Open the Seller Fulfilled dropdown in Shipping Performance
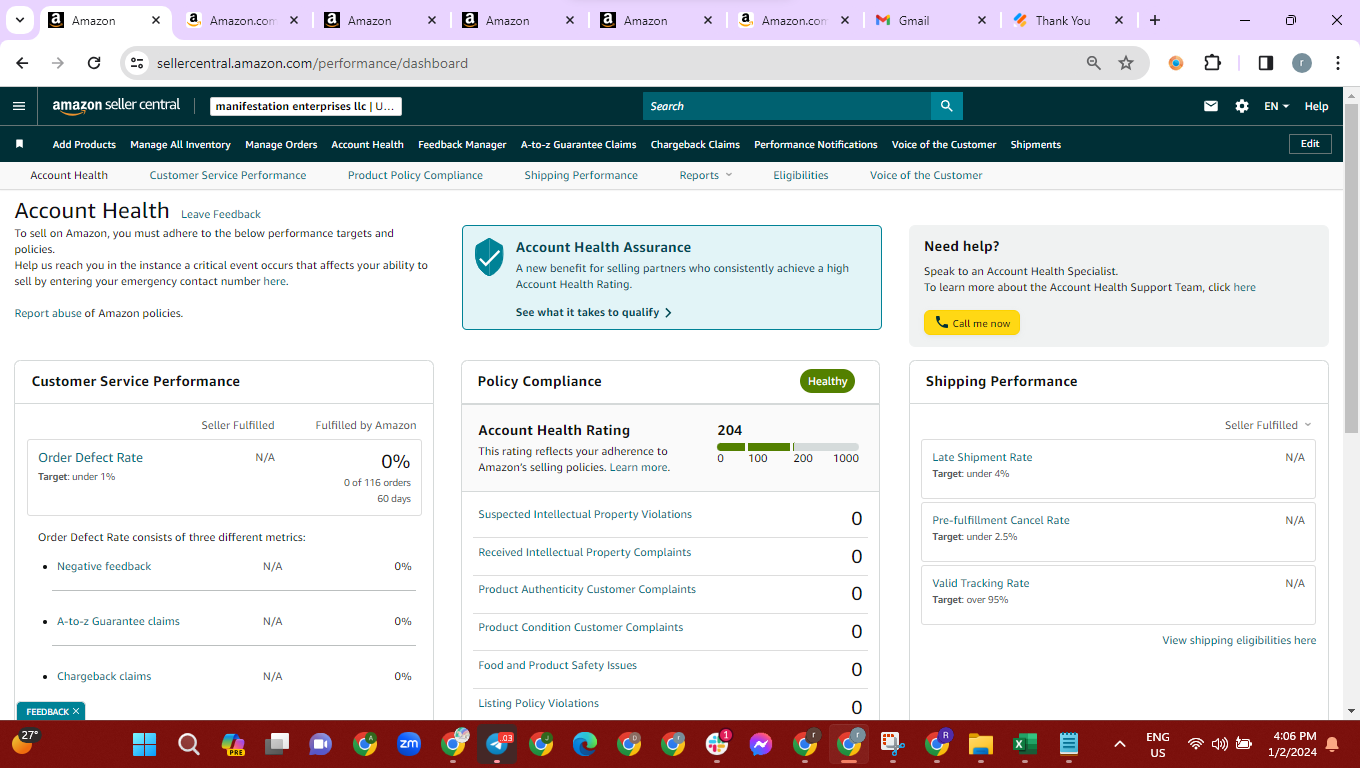Viewport: 1360px width, 768px height. point(1268,425)
